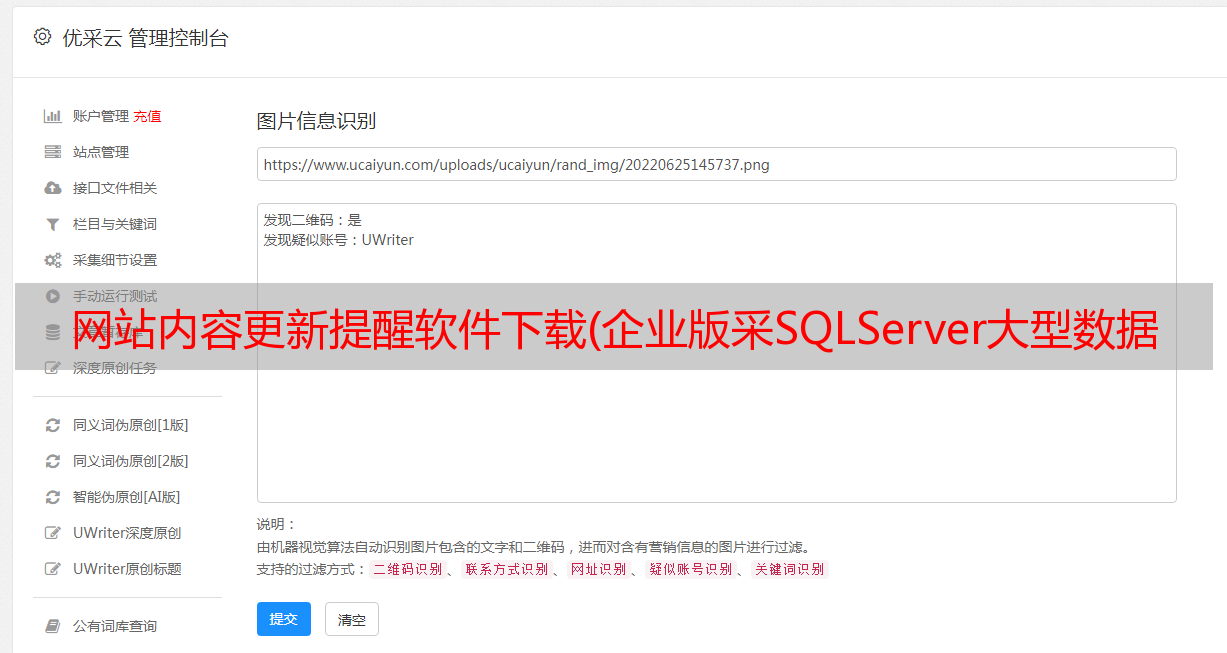Click the 网址识别 filter tag
Screen dimensions: 1227x653
tap(598, 569)
